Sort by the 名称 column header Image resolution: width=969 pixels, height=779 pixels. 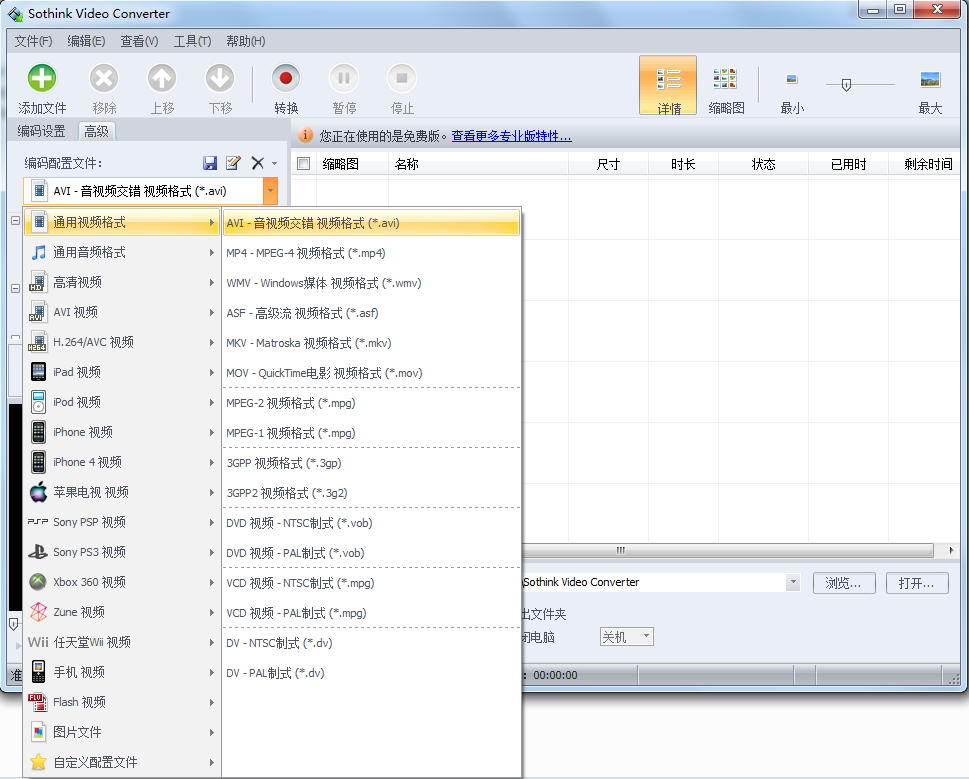478,164
